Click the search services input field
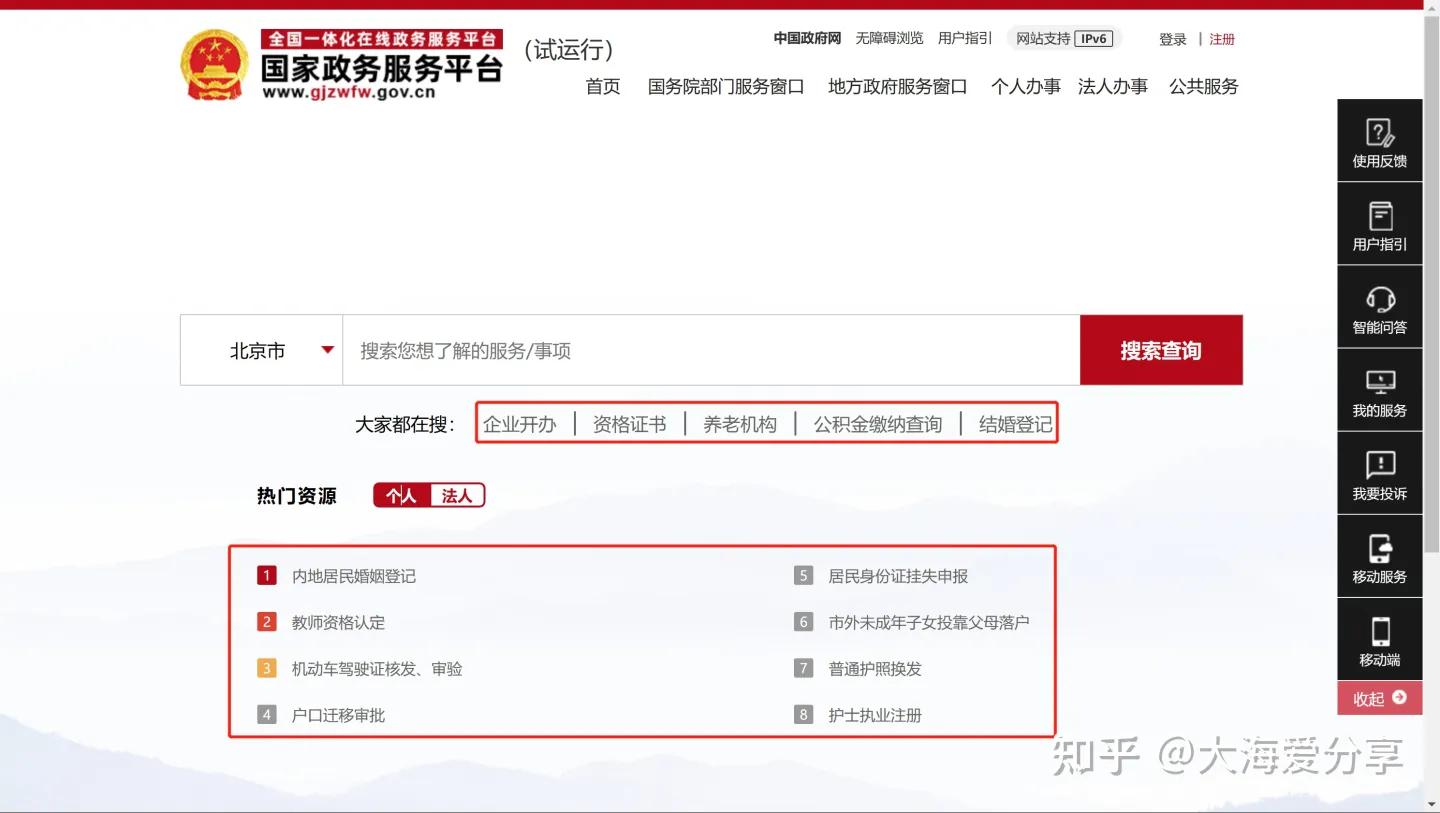 (700, 350)
